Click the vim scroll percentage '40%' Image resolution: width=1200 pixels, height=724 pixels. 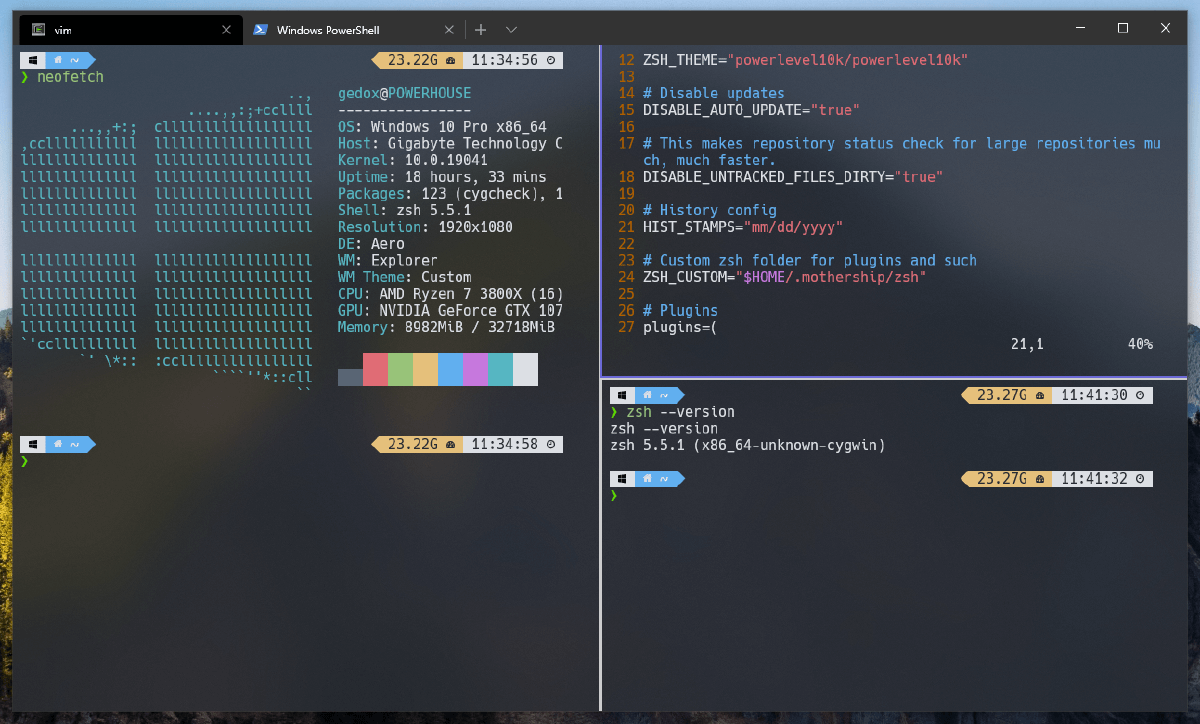point(1140,344)
